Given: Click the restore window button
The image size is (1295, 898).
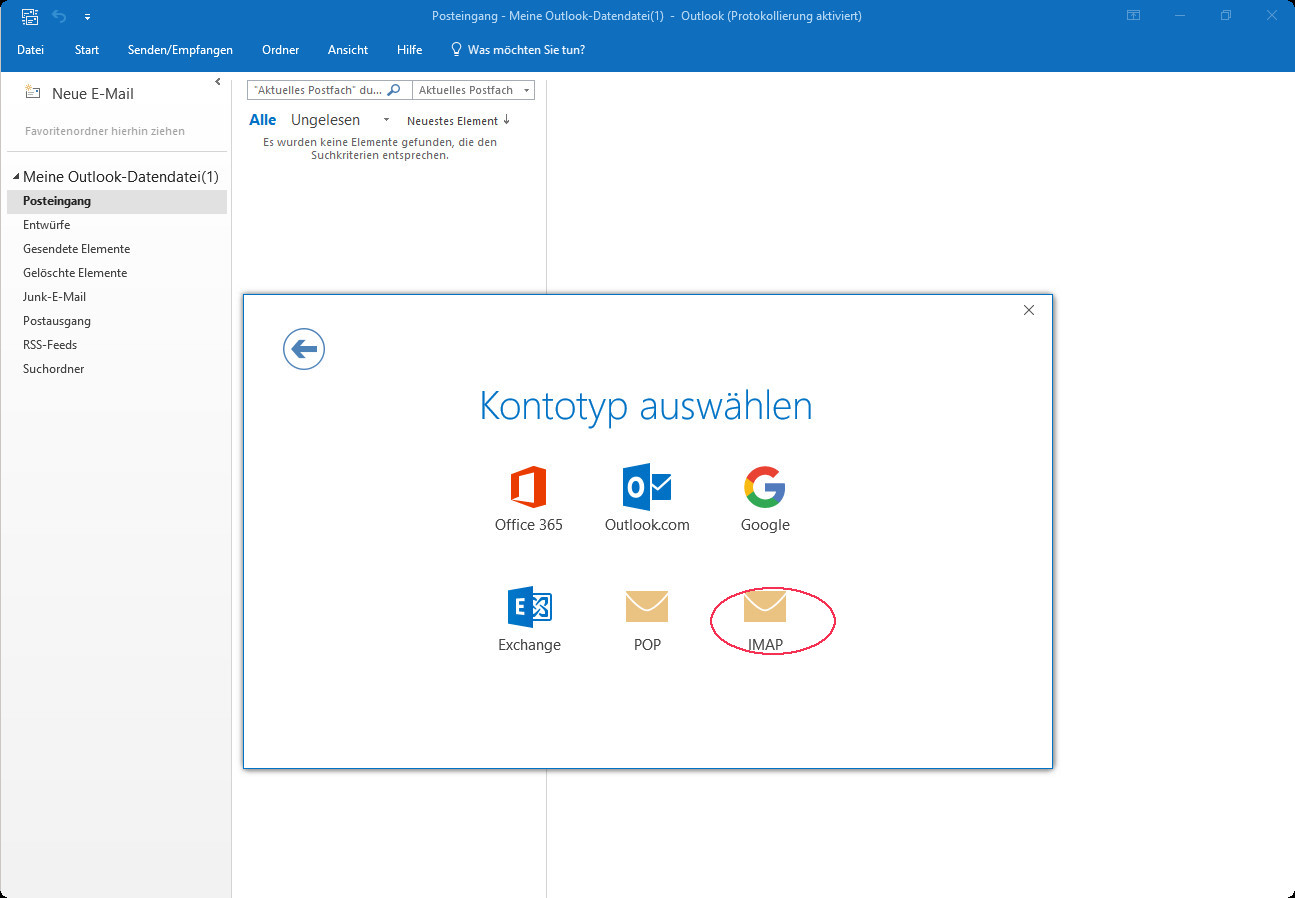Looking at the screenshot, I should 1226,16.
